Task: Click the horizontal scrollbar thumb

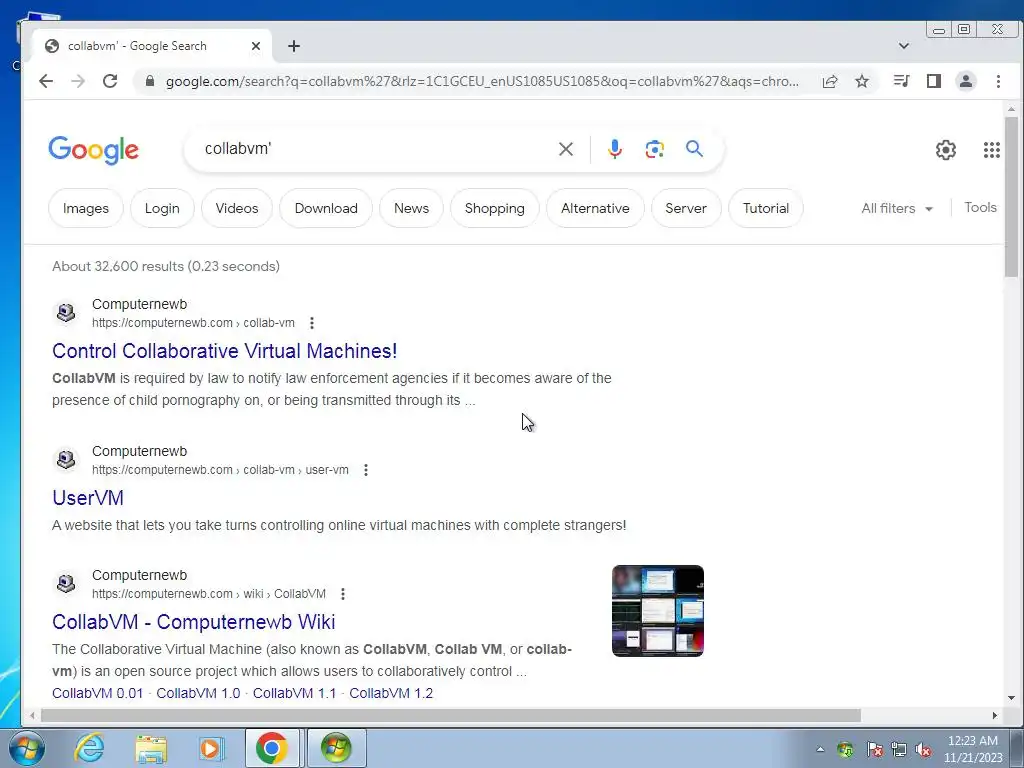Action: 451,716
